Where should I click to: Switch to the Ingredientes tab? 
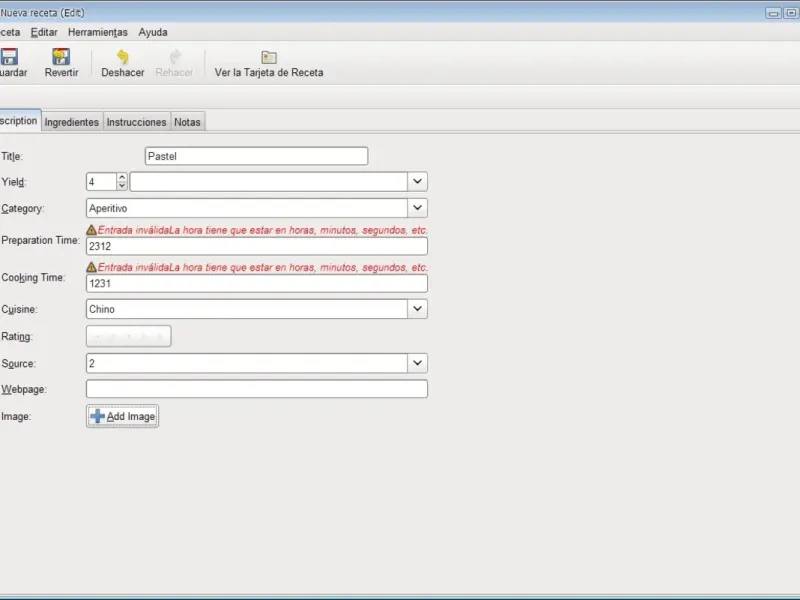(71, 122)
